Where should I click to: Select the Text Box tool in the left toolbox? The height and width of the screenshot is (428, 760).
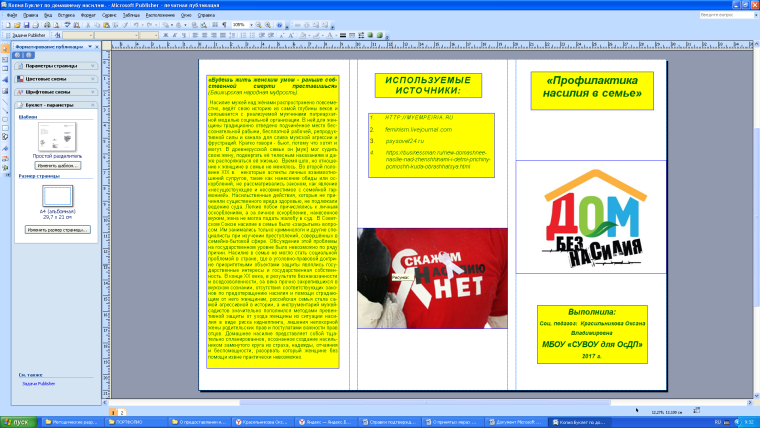[x=6, y=60]
